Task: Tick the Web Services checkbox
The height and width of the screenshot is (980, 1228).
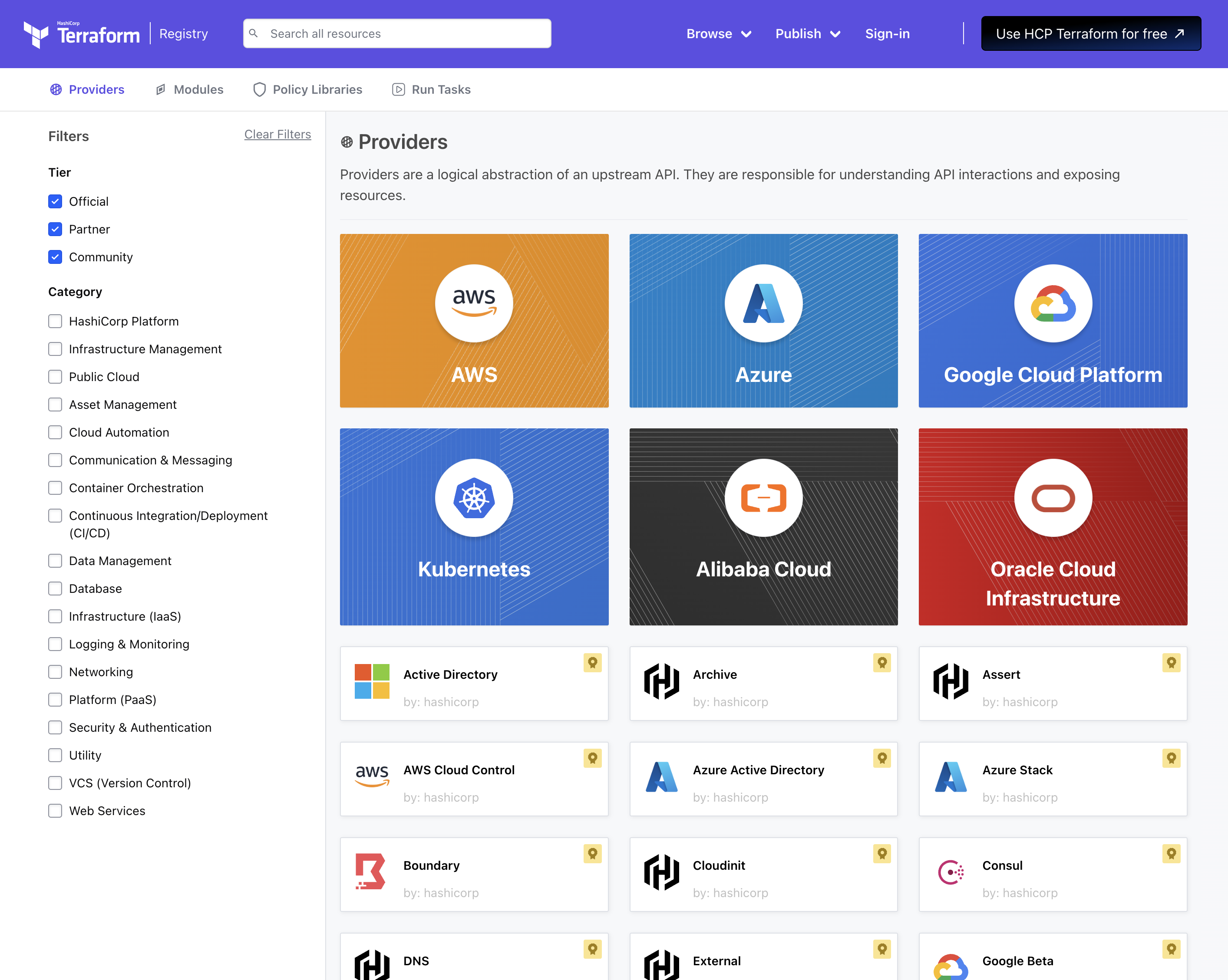Action: point(55,811)
